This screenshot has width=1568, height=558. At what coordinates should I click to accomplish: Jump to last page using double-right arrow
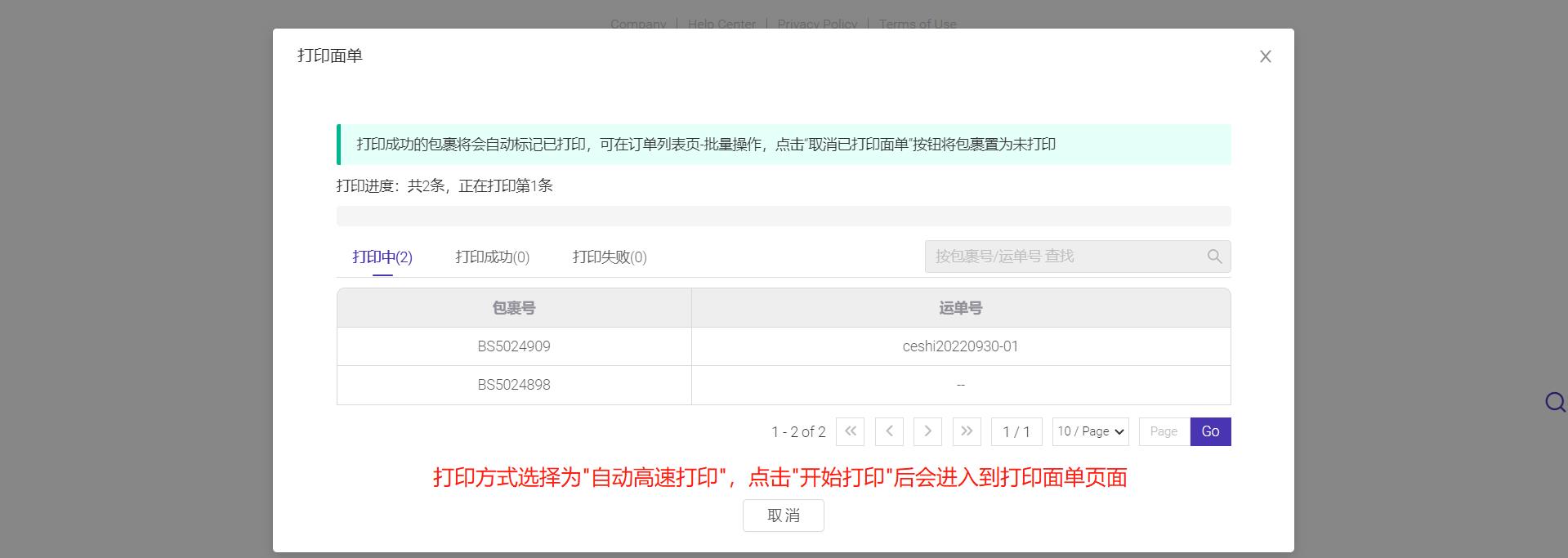click(967, 431)
